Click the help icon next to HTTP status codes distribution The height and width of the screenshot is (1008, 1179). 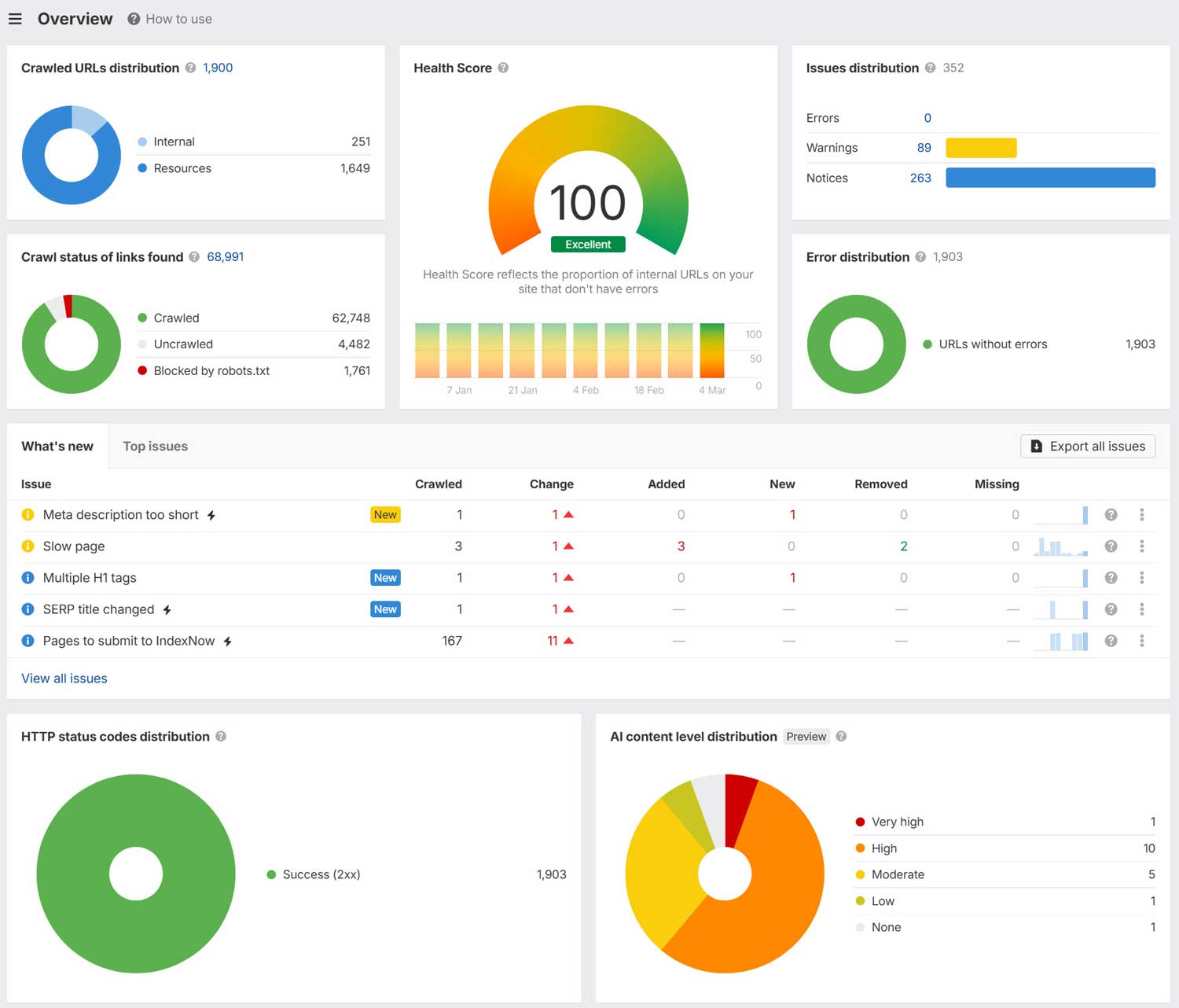[221, 737]
